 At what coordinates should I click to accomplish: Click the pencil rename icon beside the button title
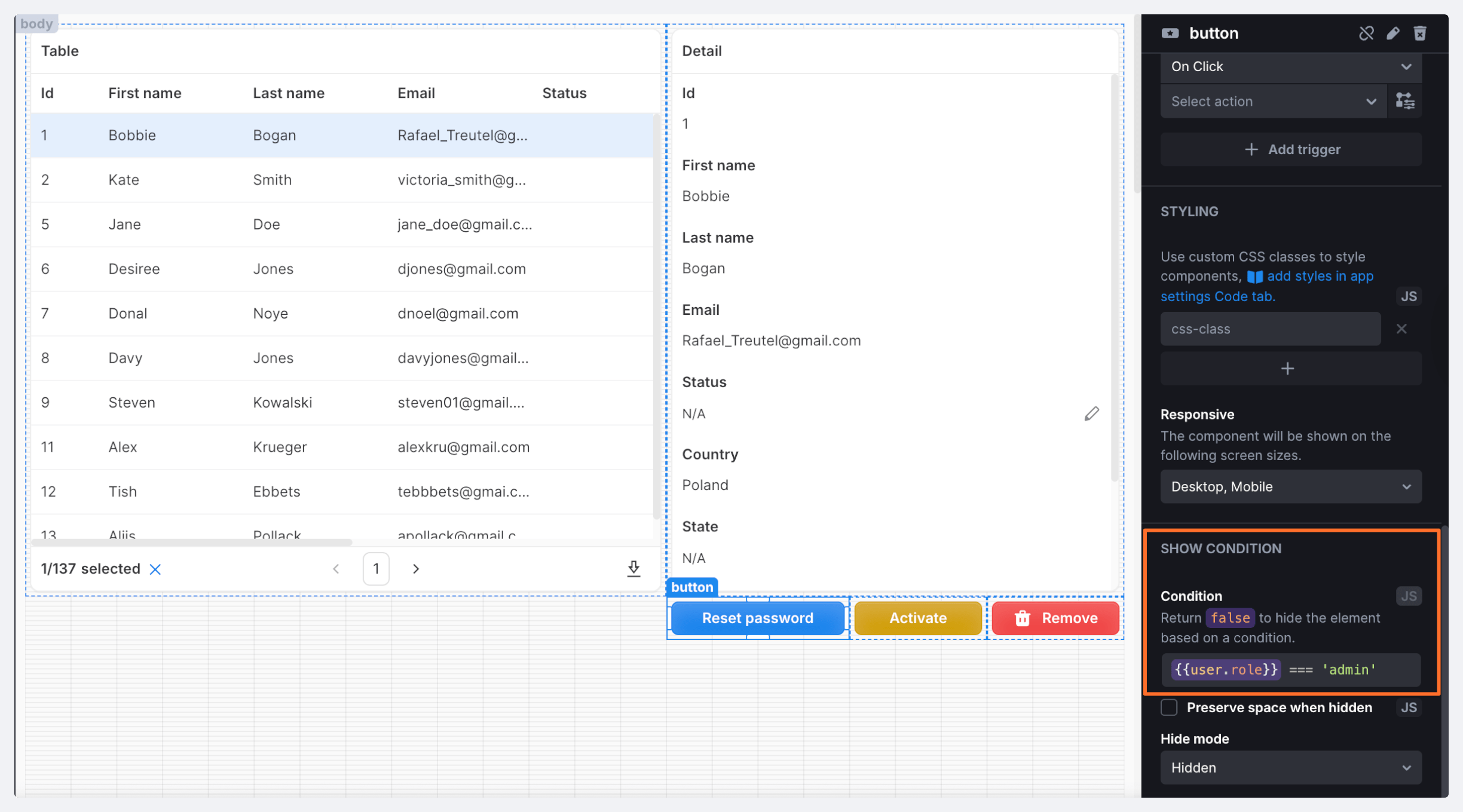coord(1393,33)
